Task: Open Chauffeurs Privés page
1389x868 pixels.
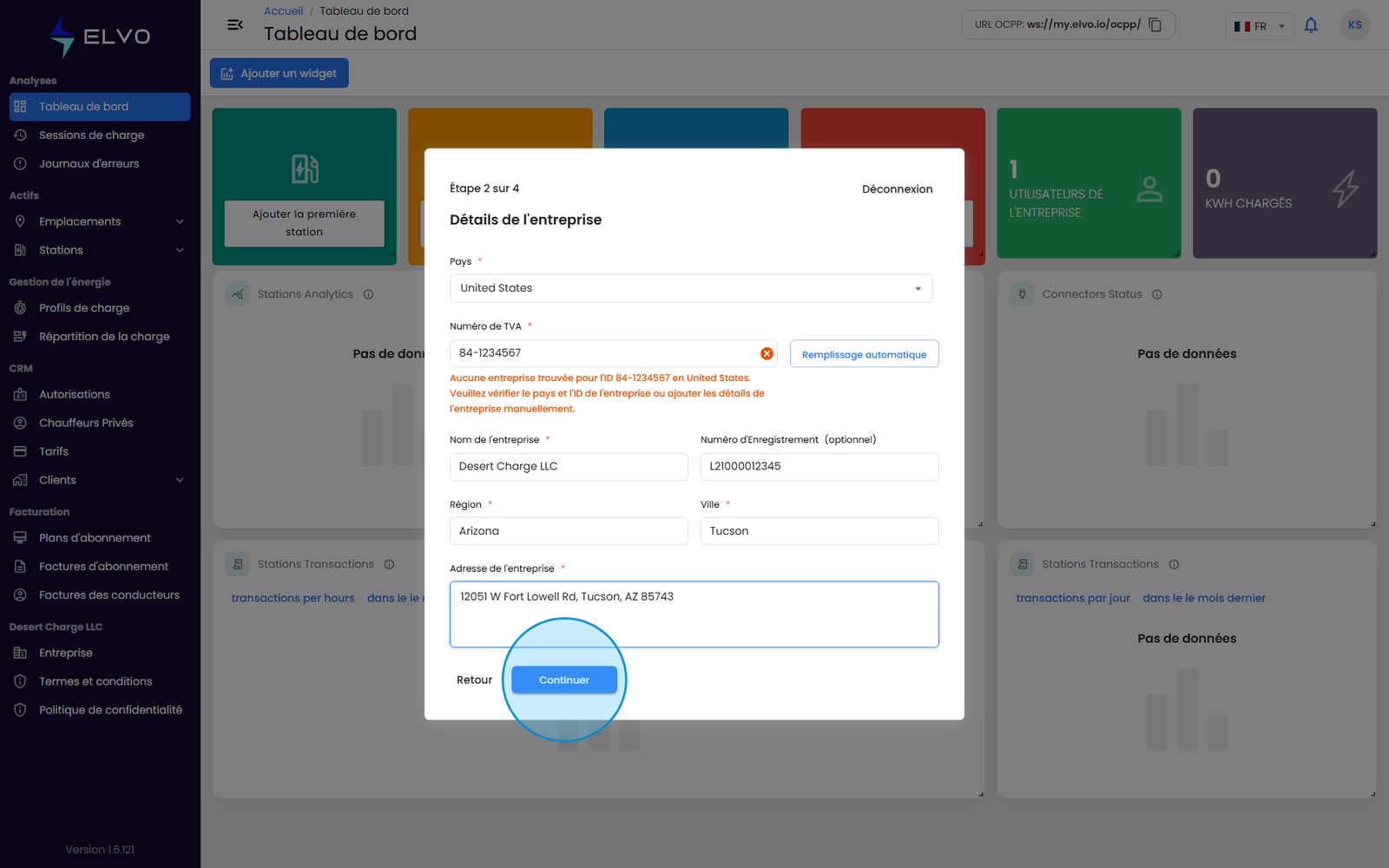Action: point(100,423)
